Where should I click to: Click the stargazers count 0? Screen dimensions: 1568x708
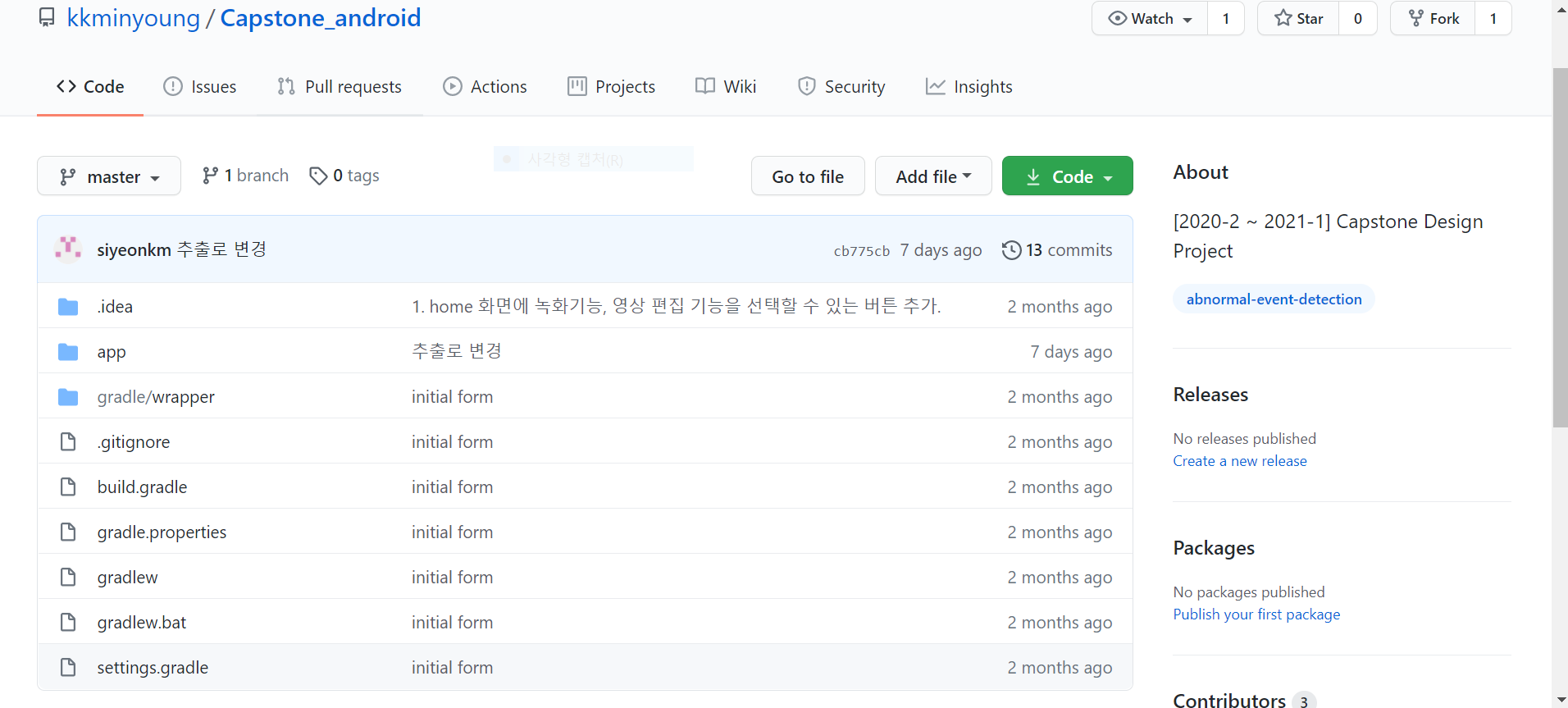pos(1358,18)
